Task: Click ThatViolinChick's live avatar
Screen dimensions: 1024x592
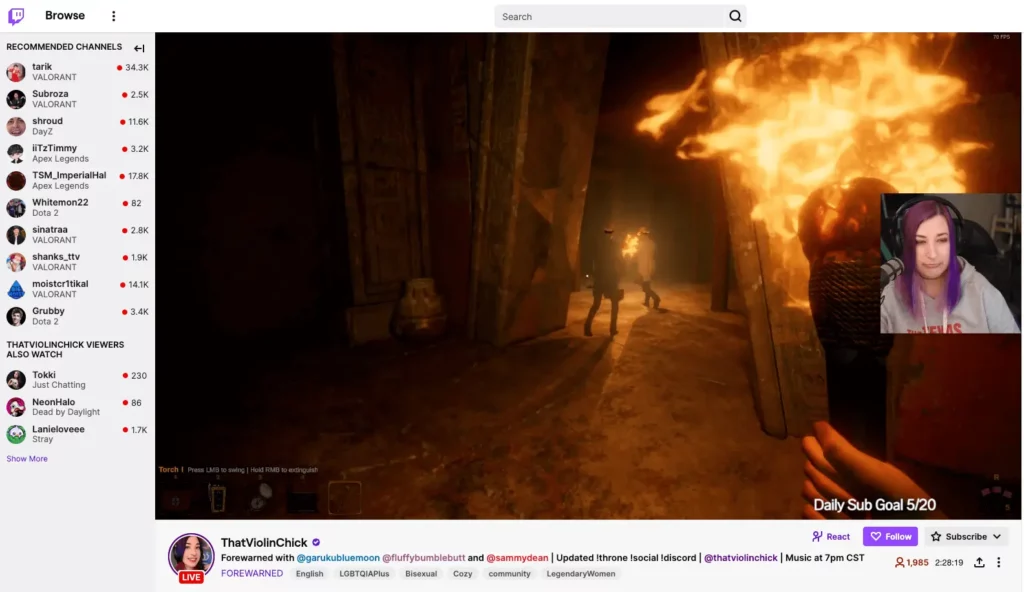Action: [191, 557]
